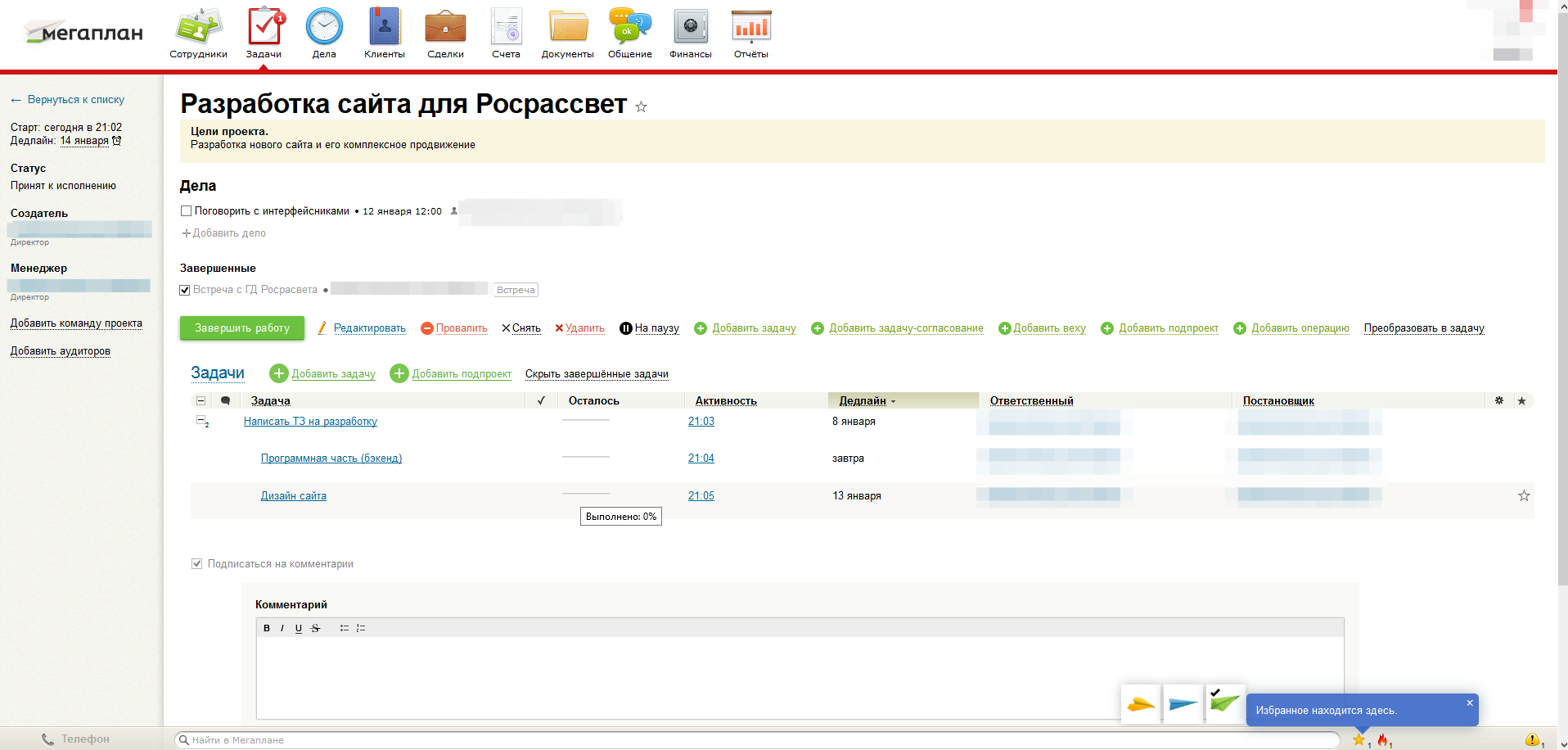Open the Программная часть (бэкенд) task
The width and height of the screenshot is (1568, 750).
click(x=331, y=459)
